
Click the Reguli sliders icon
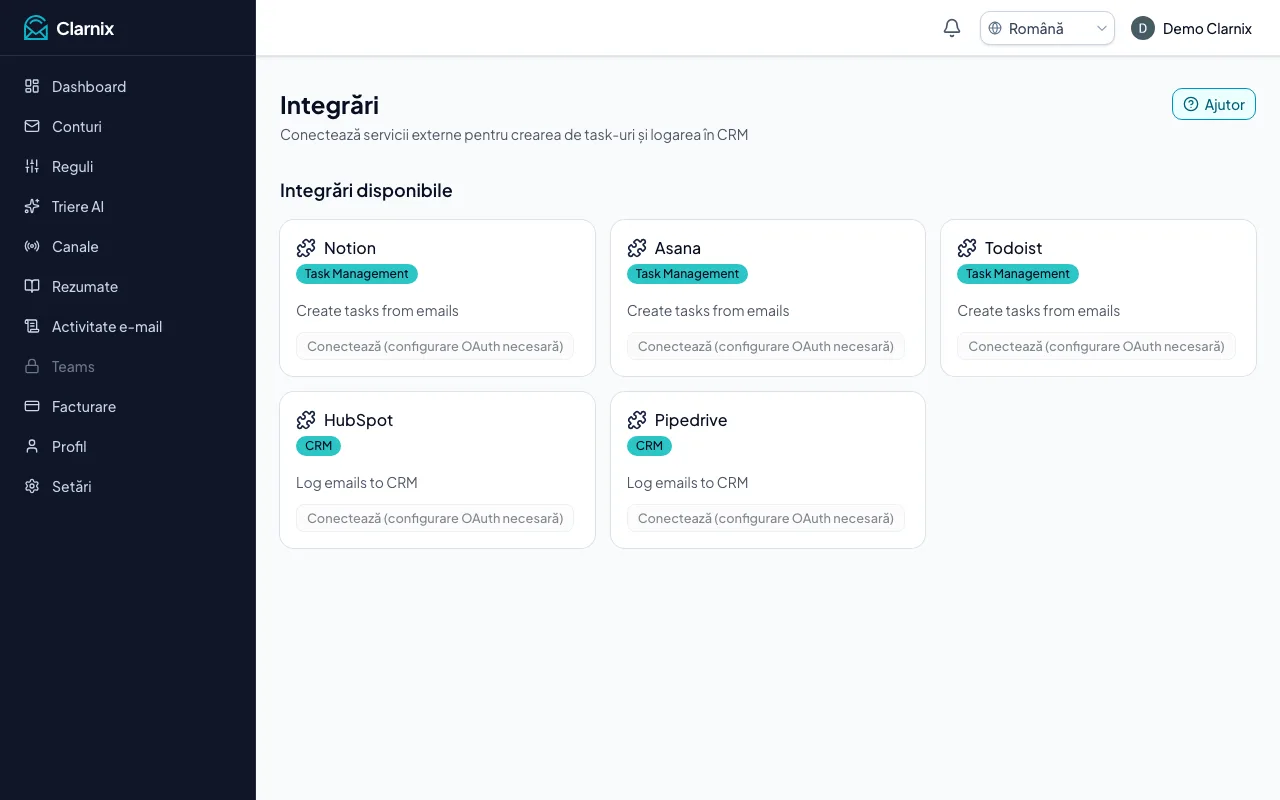pyautogui.click(x=32, y=166)
